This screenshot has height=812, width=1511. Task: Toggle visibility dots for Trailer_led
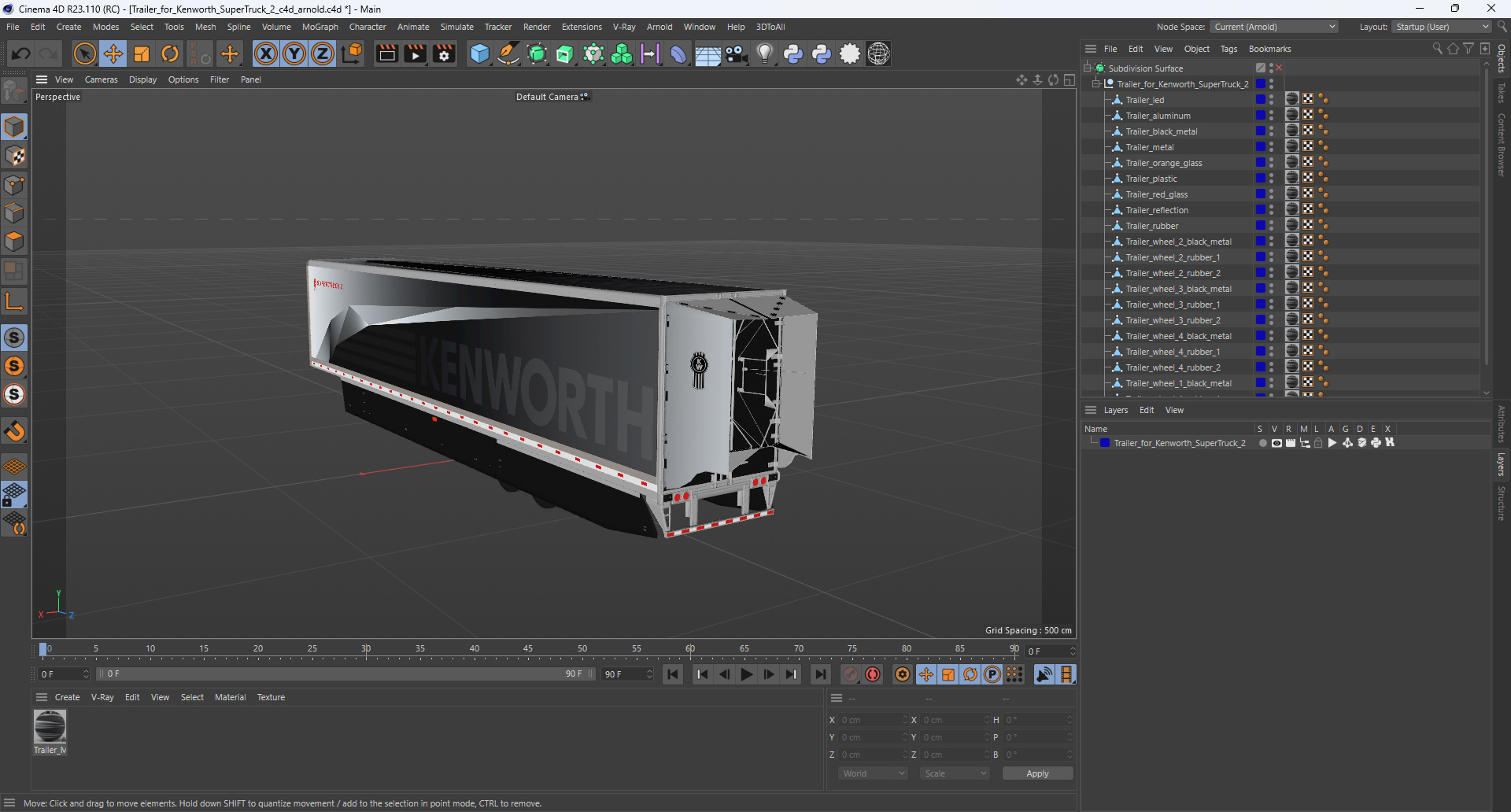(1272, 100)
